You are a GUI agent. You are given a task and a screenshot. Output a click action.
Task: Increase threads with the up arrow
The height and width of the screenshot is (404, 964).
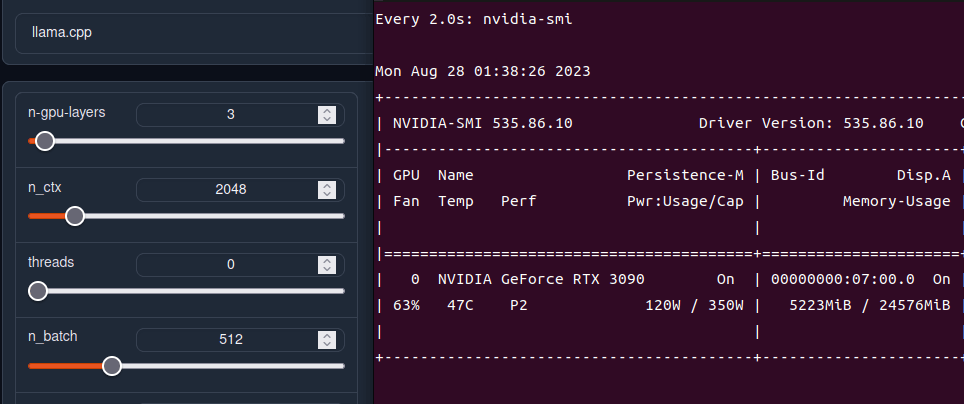pyautogui.click(x=327, y=261)
